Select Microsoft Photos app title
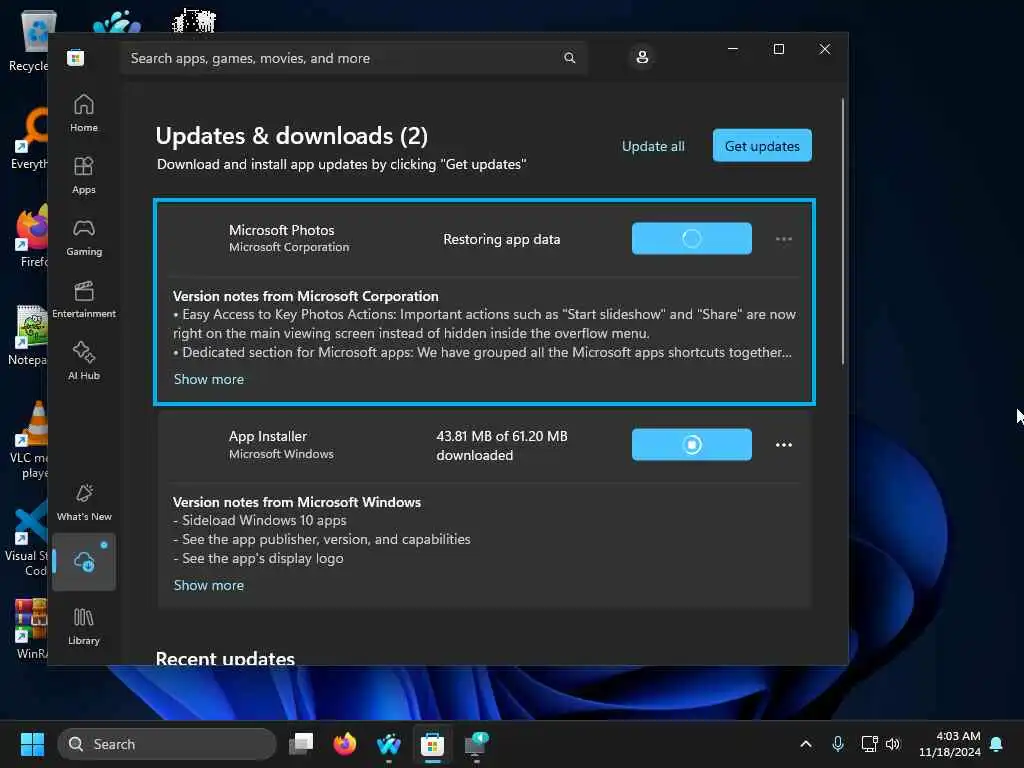The width and height of the screenshot is (1024, 768). (x=281, y=230)
